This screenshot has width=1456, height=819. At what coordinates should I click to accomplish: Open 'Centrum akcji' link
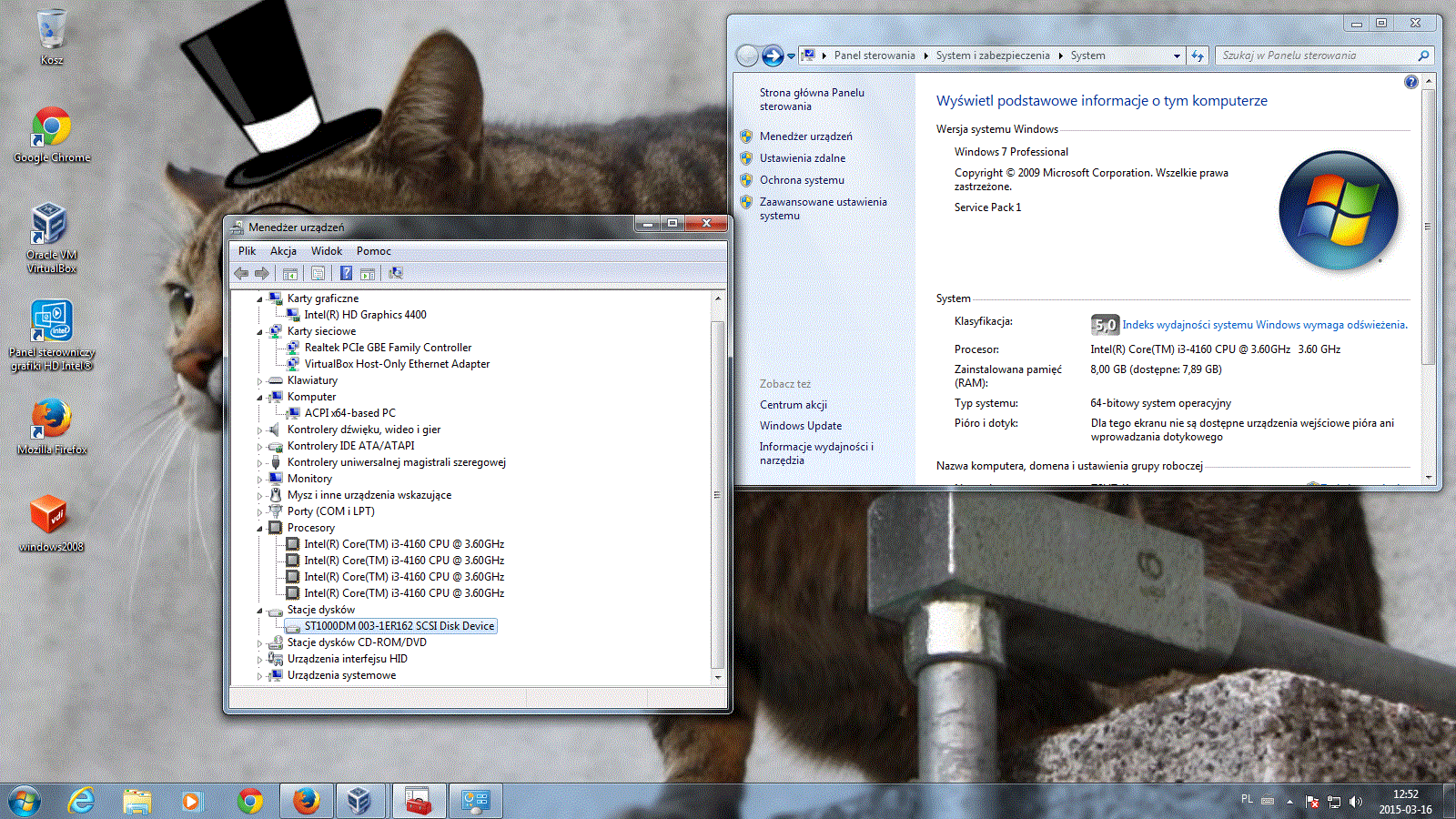pos(794,405)
